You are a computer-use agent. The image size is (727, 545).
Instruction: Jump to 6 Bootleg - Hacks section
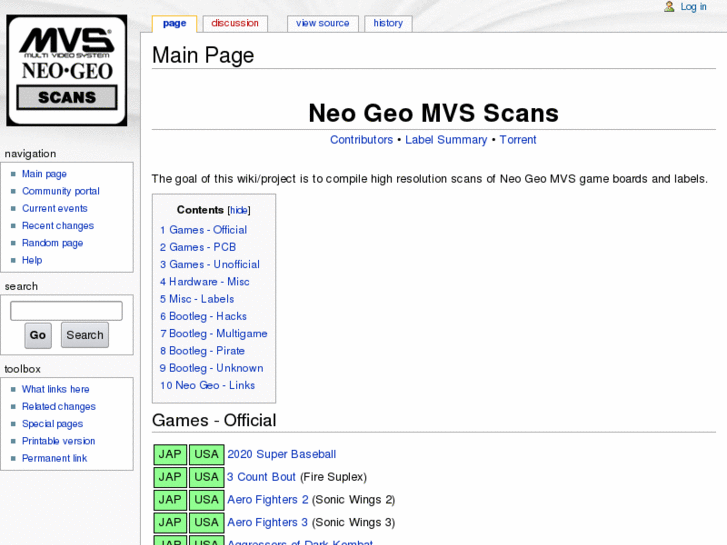pos(203,316)
